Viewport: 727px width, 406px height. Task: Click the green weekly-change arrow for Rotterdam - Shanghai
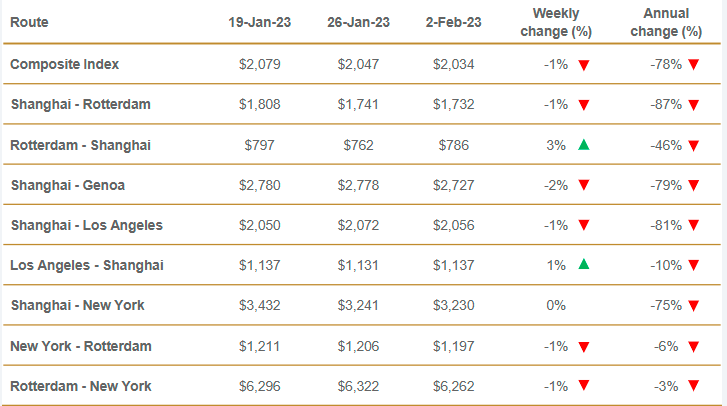tap(584, 145)
